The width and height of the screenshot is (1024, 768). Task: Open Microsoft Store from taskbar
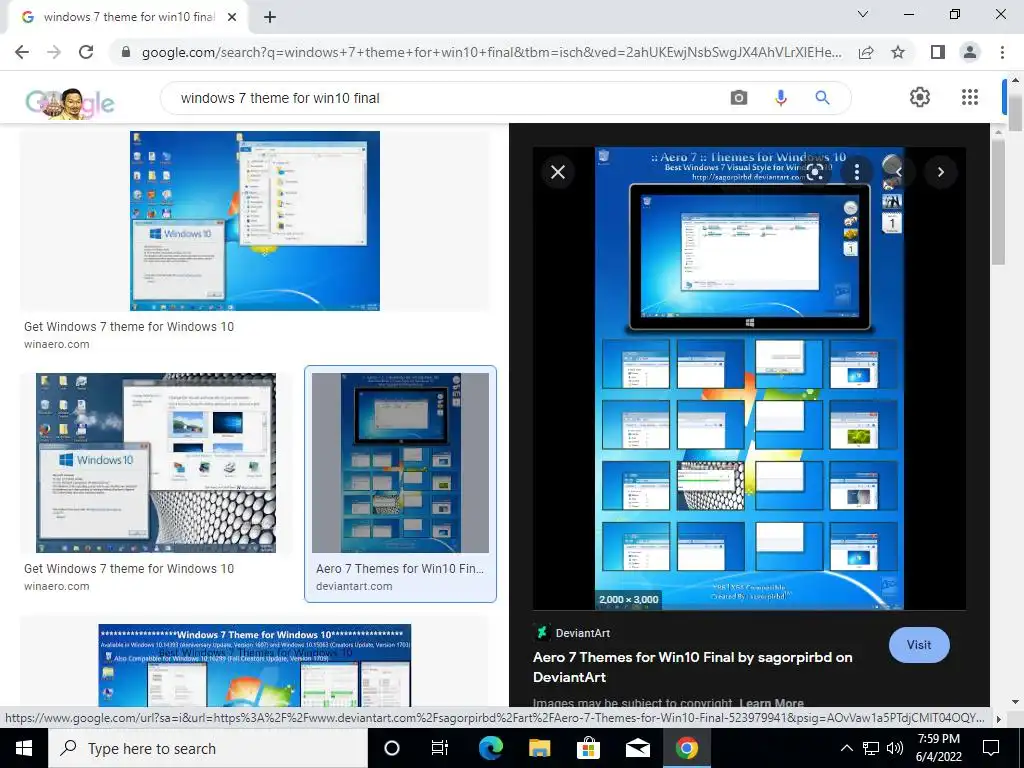588,748
